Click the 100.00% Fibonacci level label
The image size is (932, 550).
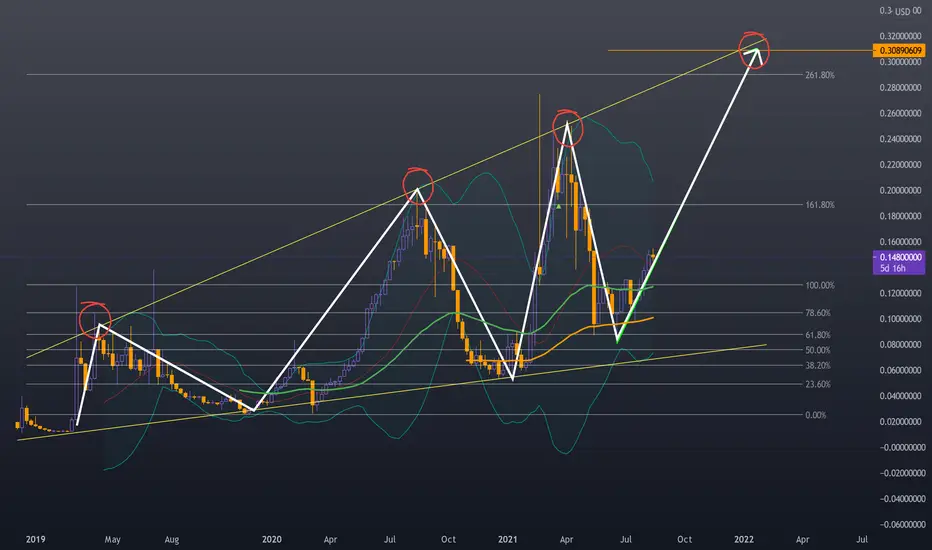pos(820,285)
